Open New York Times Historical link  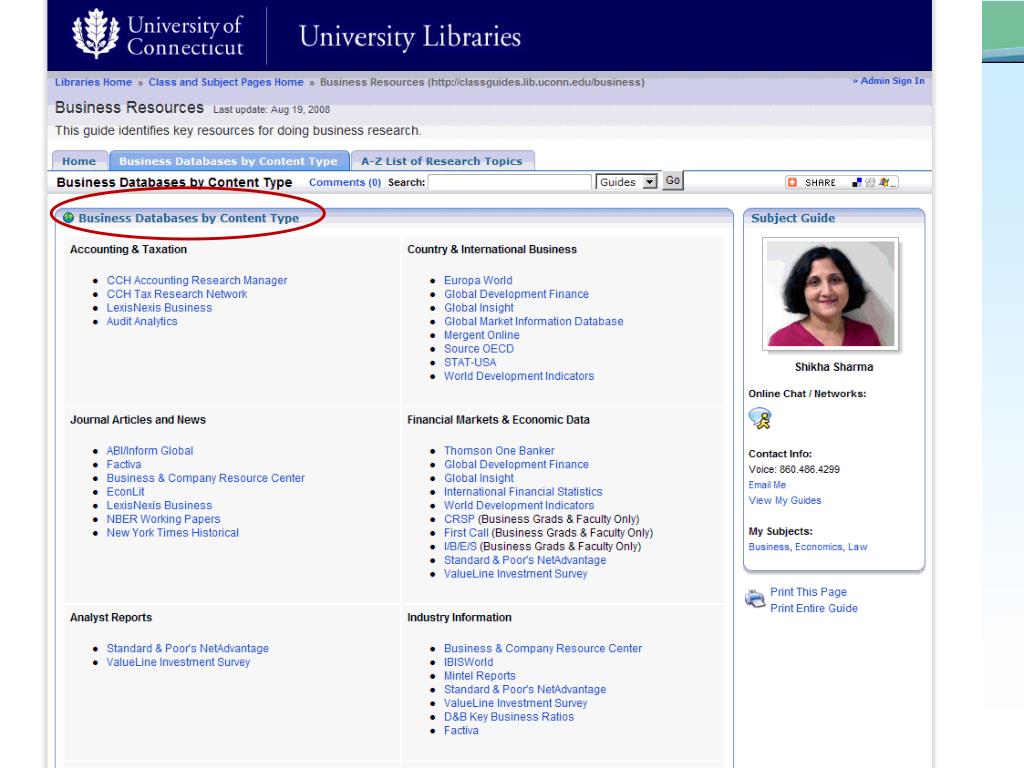coord(172,533)
